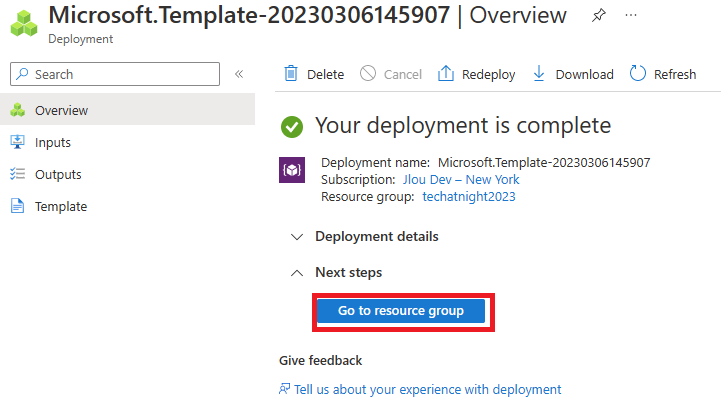Click the Cancel label in toolbar
This screenshot has height=407, width=721.
click(x=403, y=75)
